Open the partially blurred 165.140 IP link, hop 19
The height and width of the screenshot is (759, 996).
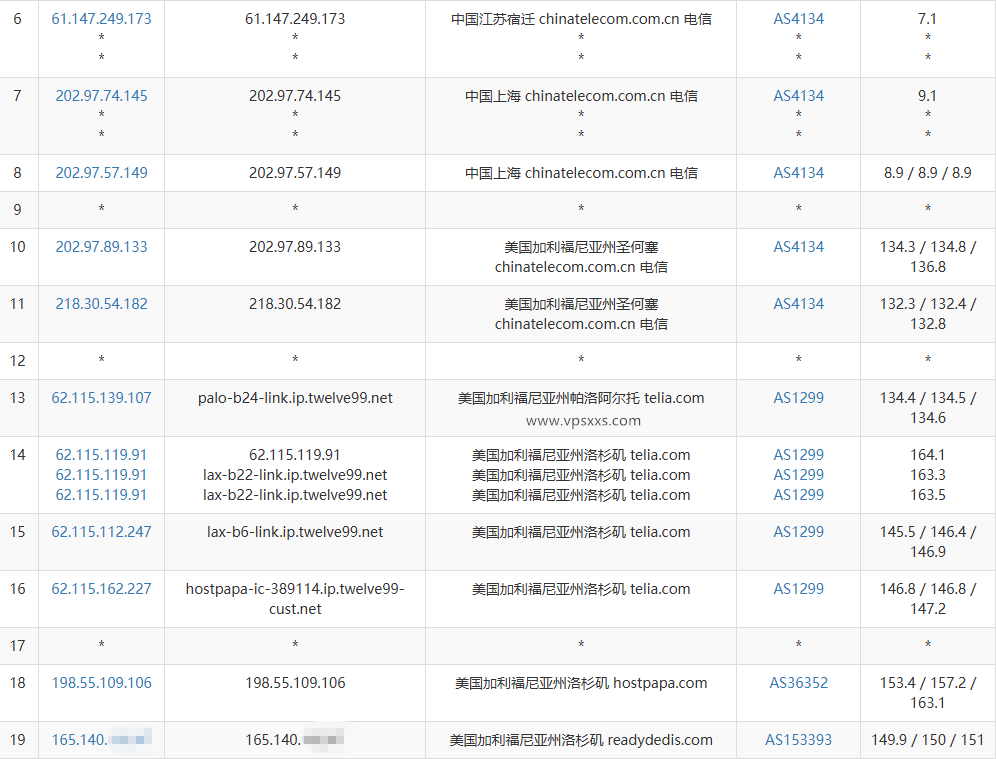(x=102, y=740)
